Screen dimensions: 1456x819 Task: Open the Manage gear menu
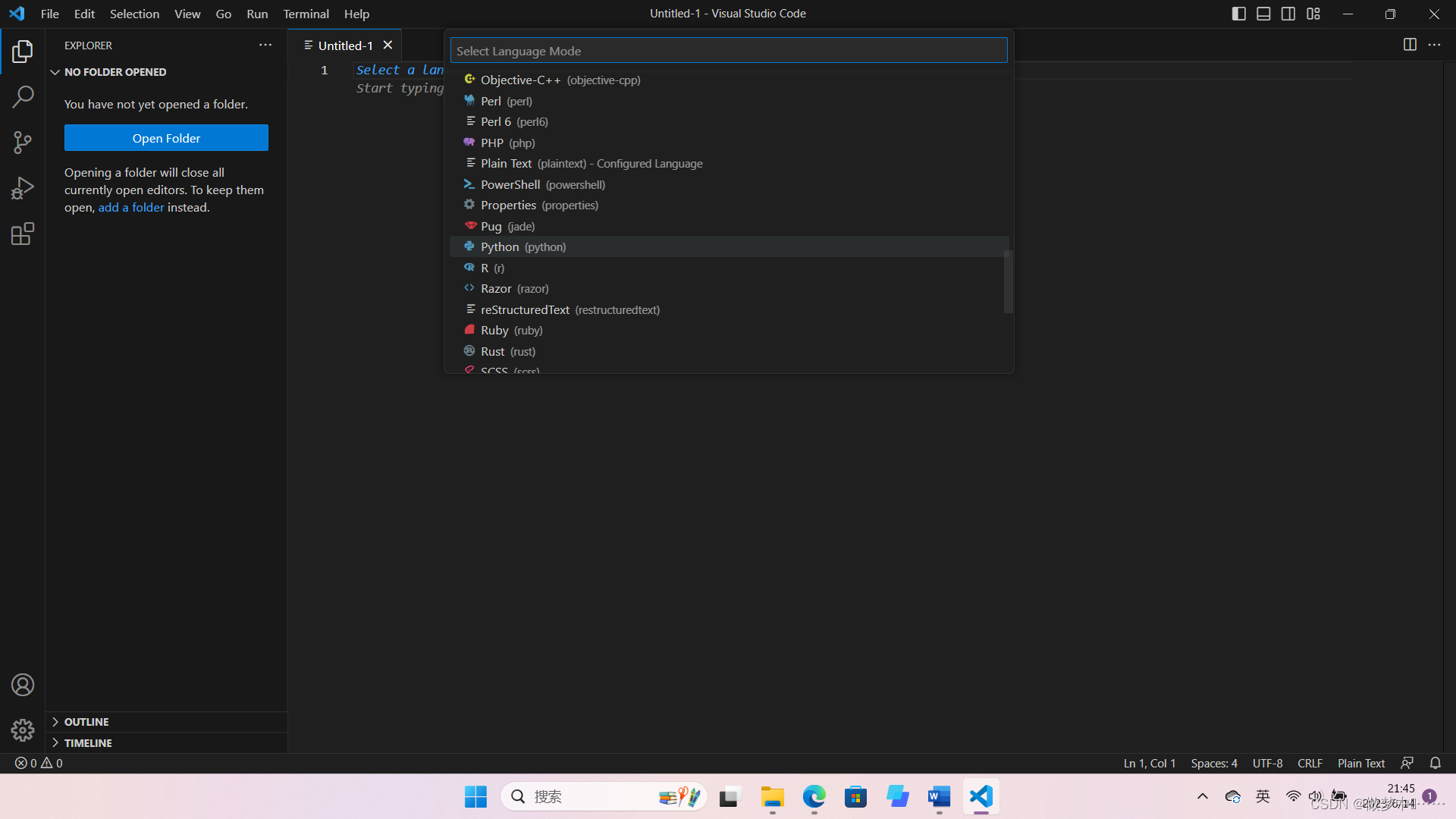[23, 730]
